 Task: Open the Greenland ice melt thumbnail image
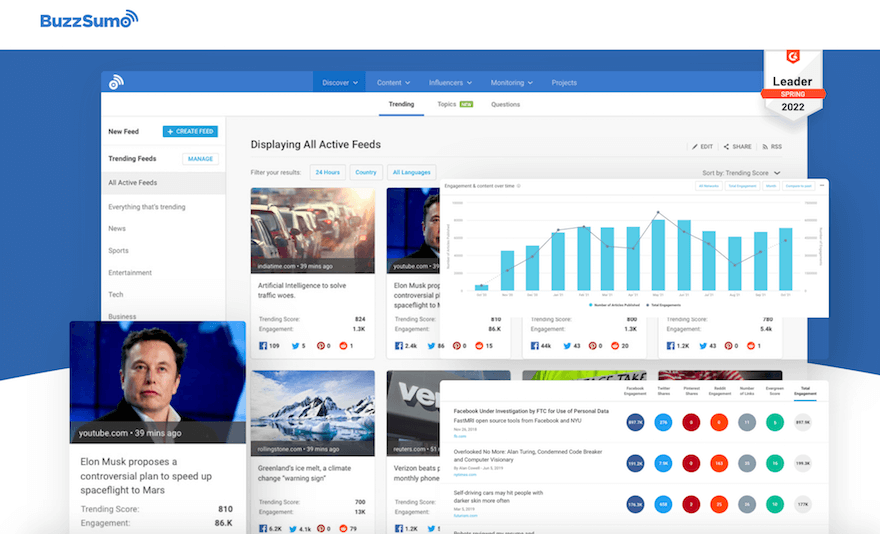(x=313, y=413)
